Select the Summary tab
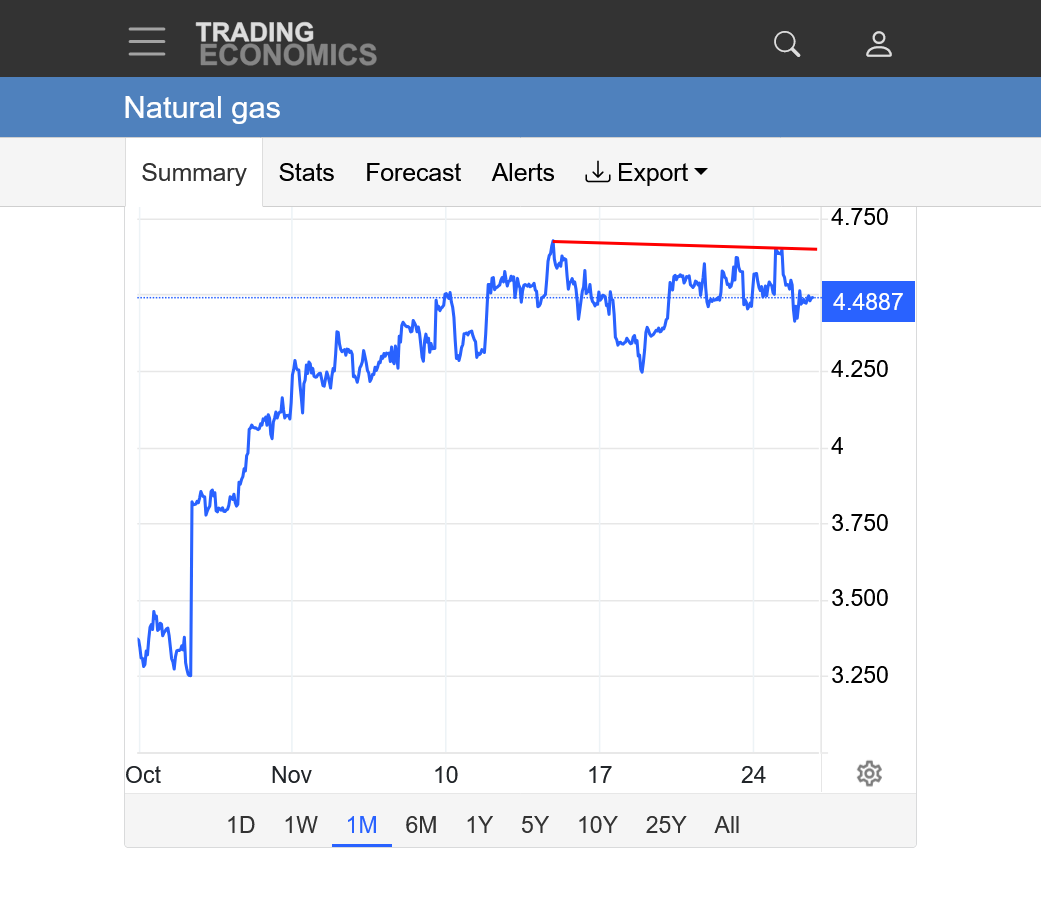The image size is (1041, 901). (194, 173)
